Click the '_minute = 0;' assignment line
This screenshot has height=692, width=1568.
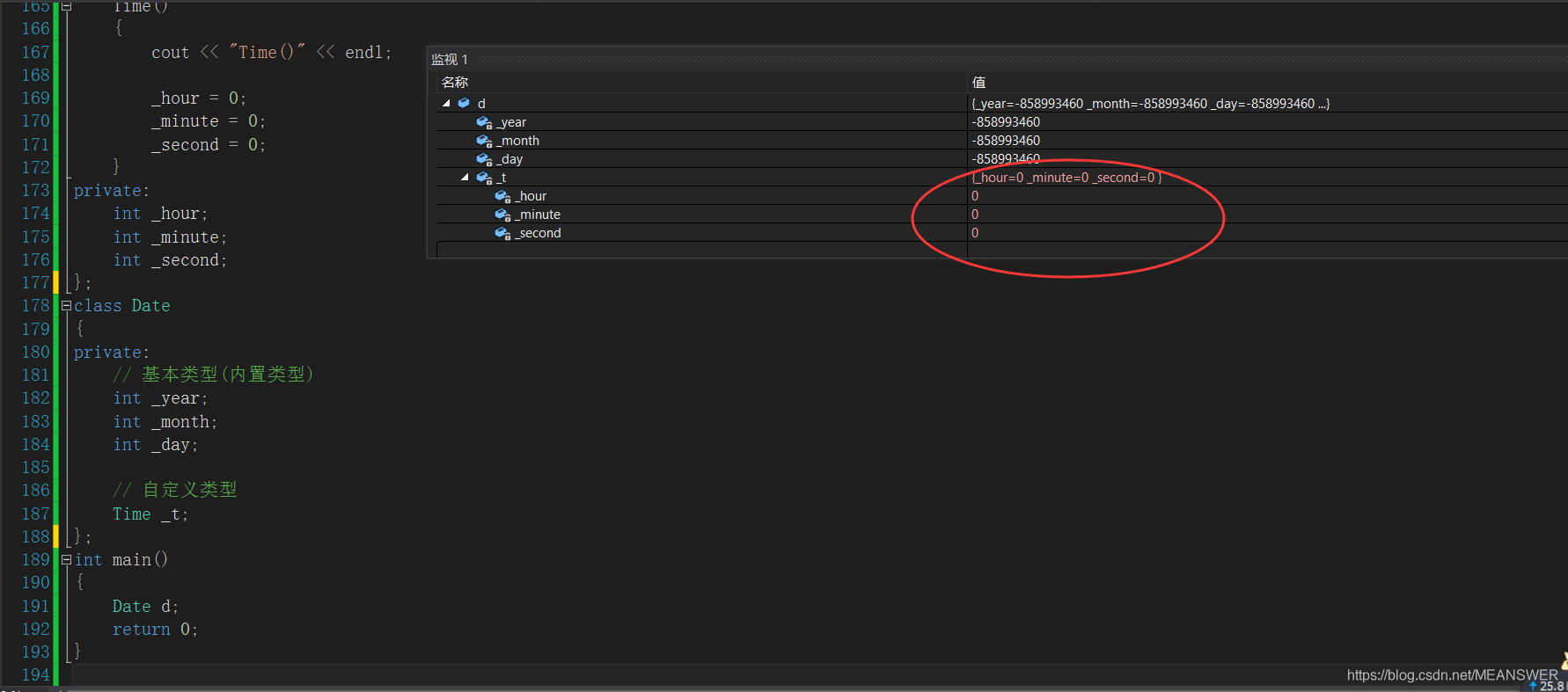click(209, 121)
